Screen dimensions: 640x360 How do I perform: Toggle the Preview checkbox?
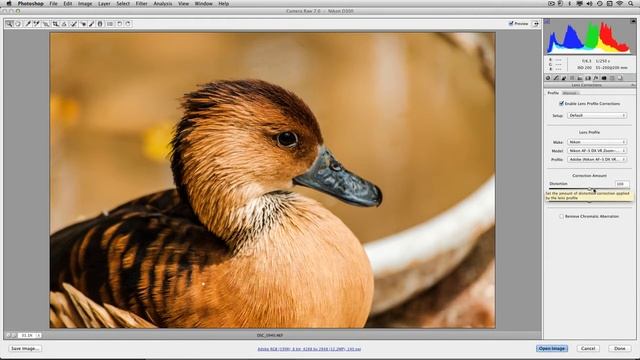(511, 24)
